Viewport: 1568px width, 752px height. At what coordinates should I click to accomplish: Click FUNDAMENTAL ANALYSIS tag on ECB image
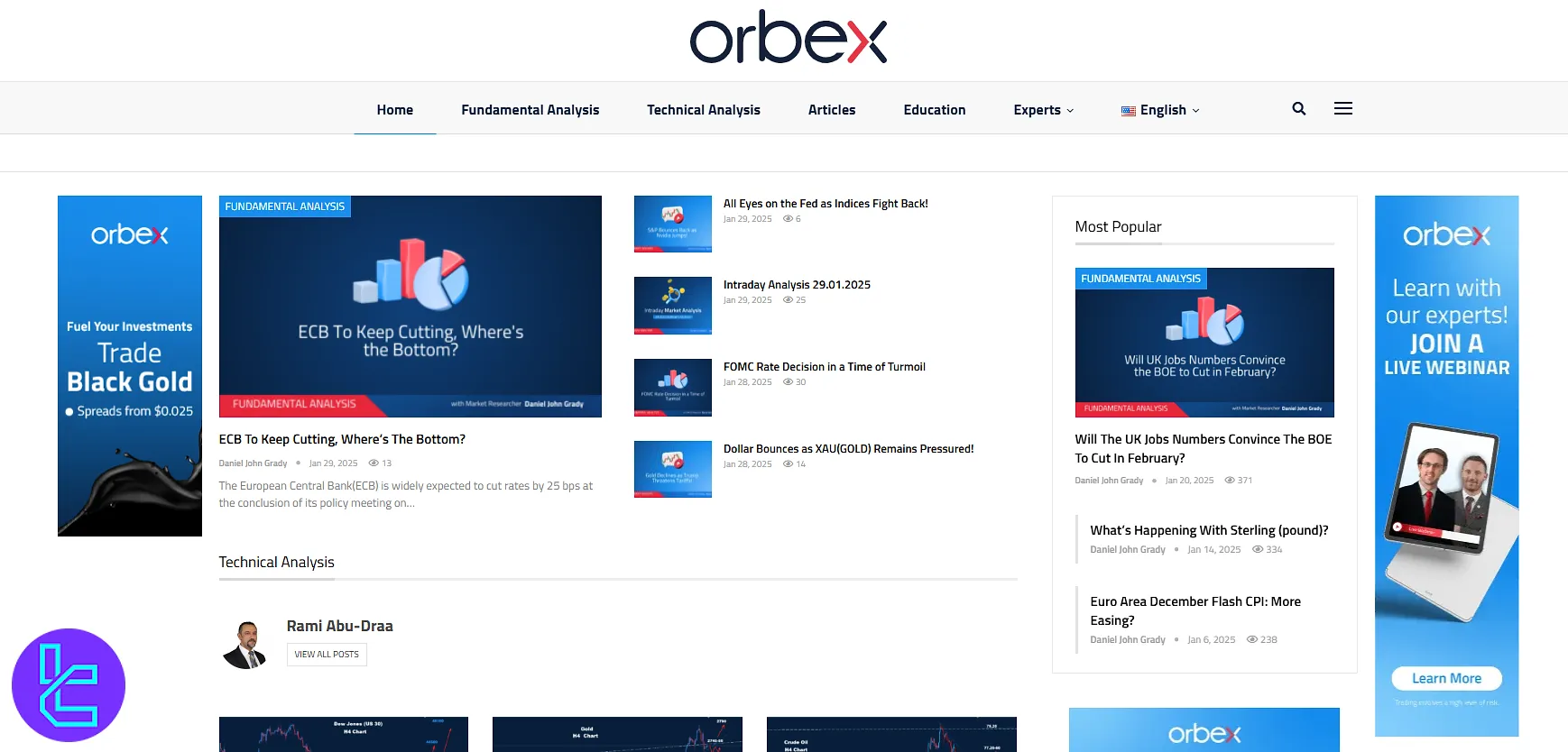coord(285,206)
